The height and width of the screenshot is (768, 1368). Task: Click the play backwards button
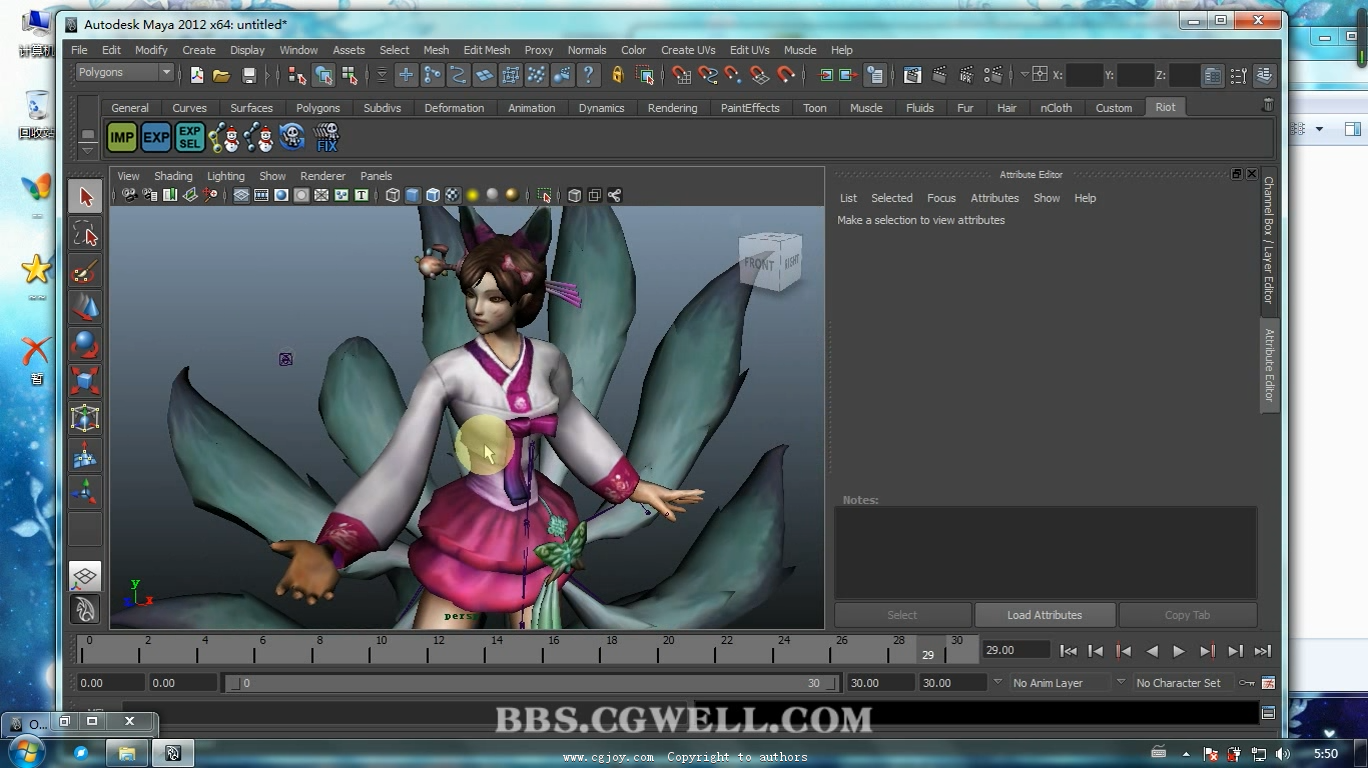1152,651
